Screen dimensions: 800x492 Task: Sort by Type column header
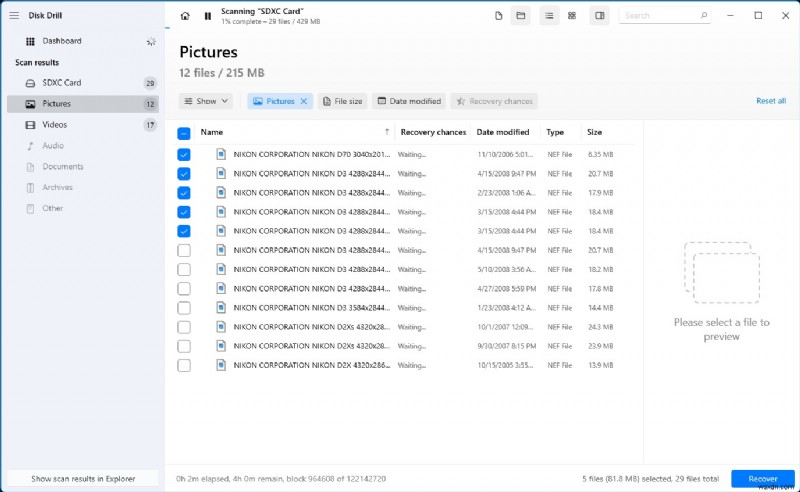(555, 132)
